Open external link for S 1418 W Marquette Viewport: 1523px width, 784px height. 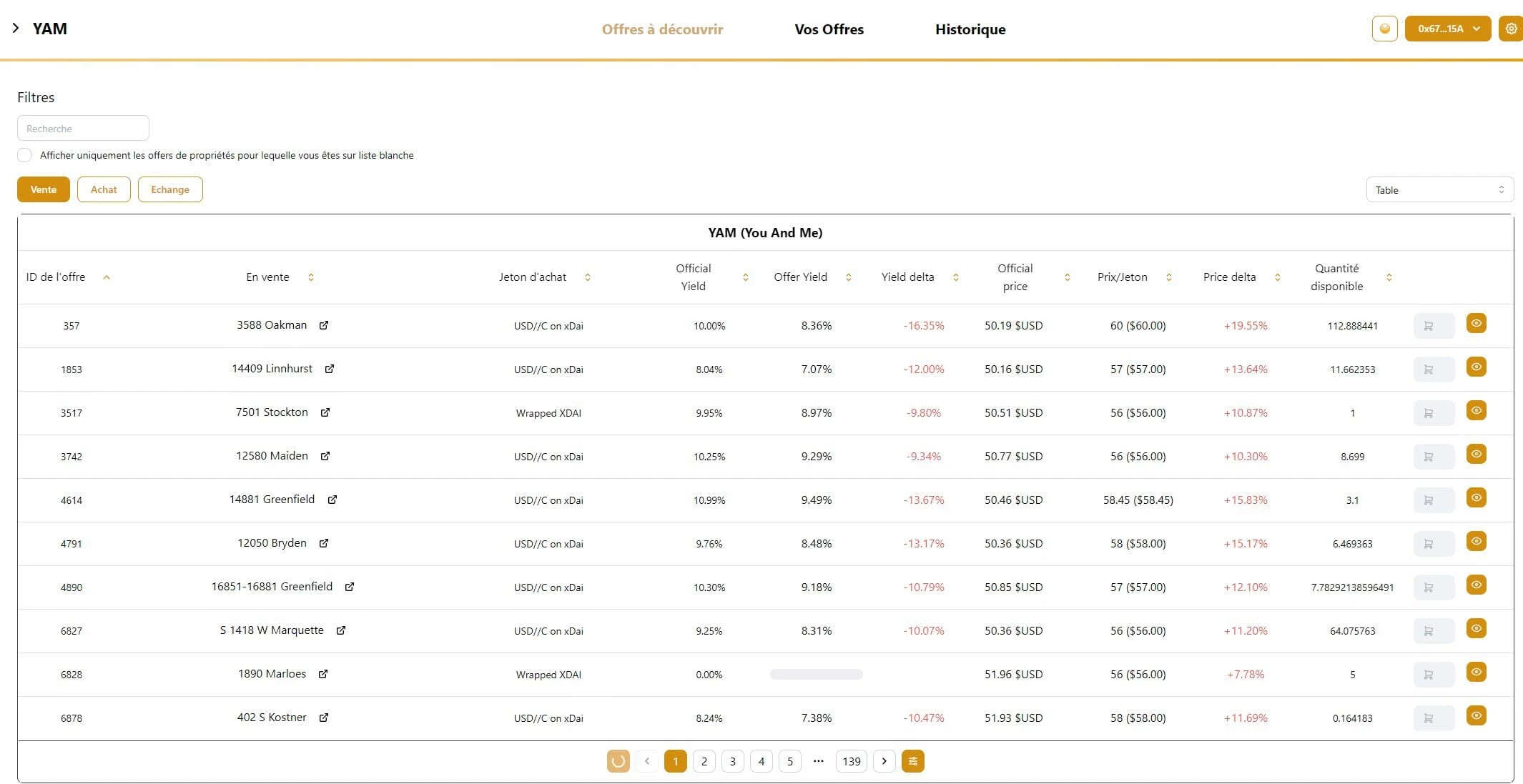341,630
